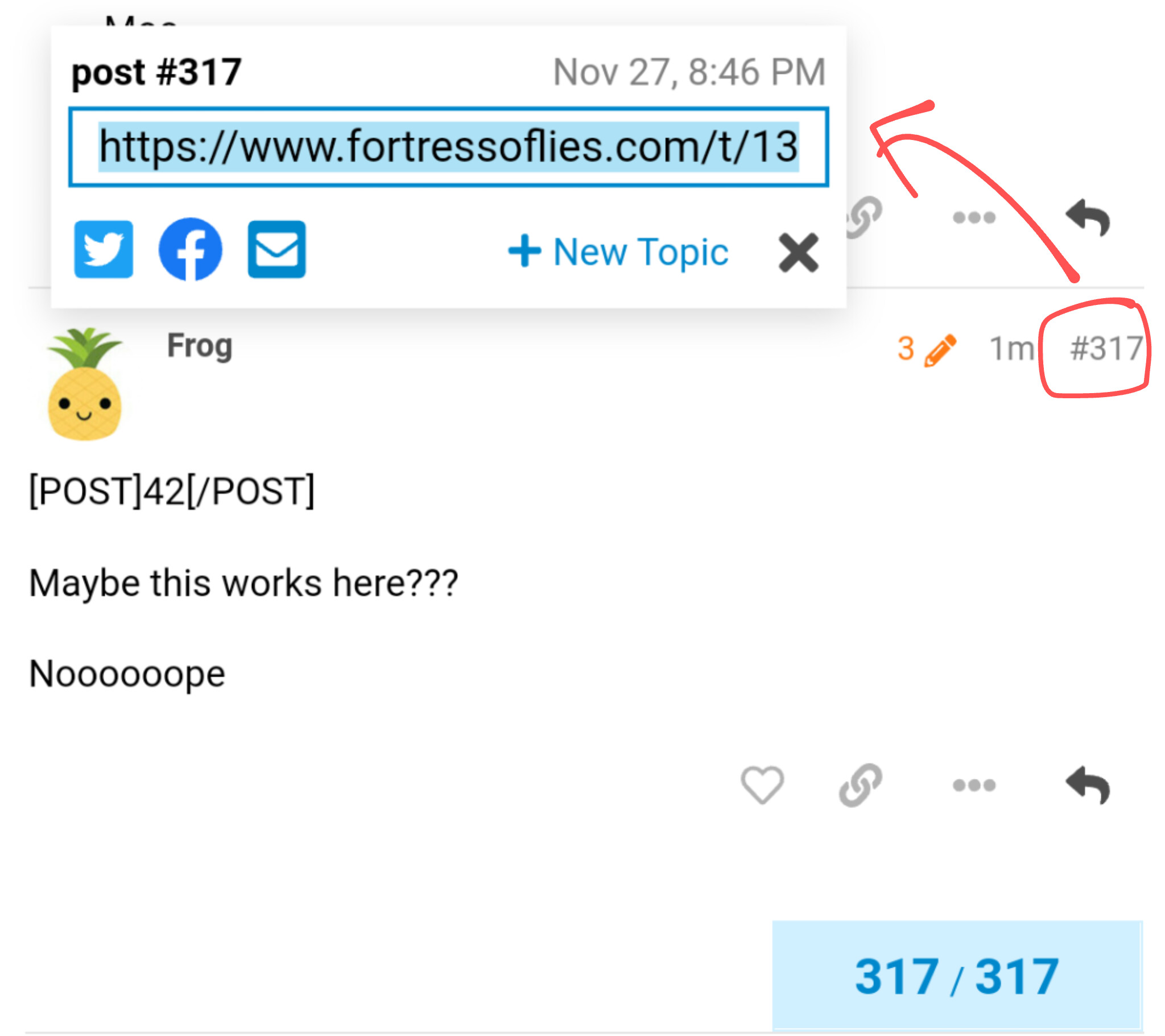
Task: Expand ellipsis menu on previous post
Action: pos(974,217)
